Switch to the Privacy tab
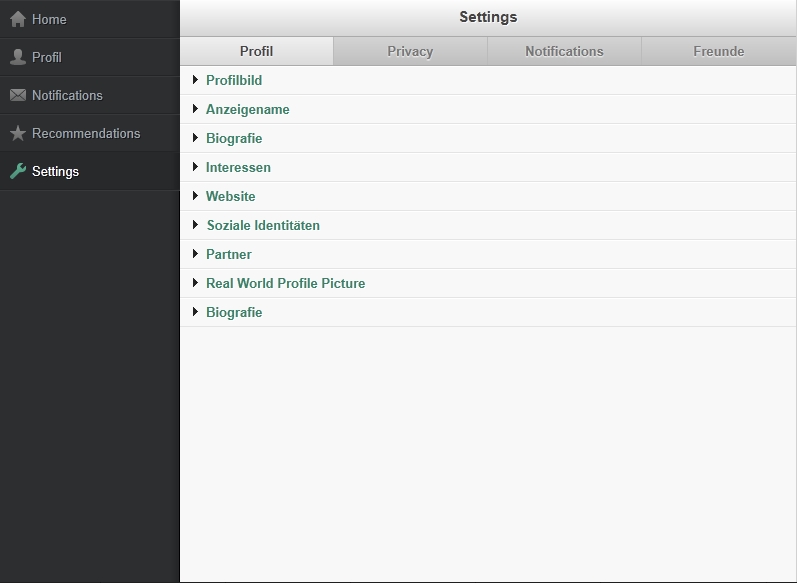 pyautogui.click(x=410, y=51)
